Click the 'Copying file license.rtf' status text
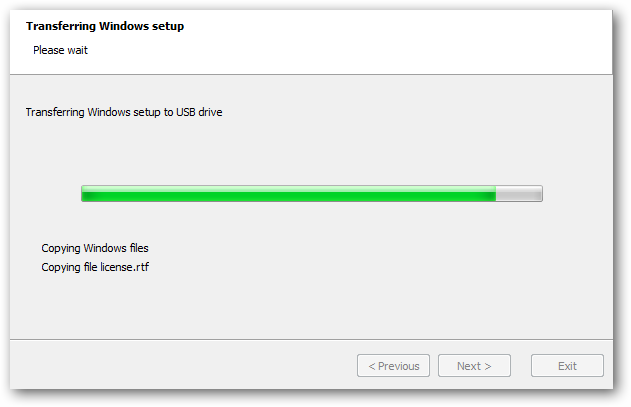Viewport: 631px width, 407px height. tap(95, 267)
